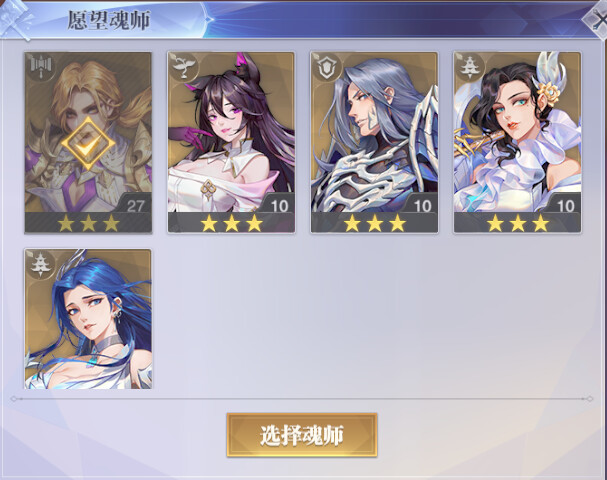Click the tower class icon on blonde card
Image resolution: width=607 pixels, height=480 pixels.
pyautogui.click(x=41, y=68)
